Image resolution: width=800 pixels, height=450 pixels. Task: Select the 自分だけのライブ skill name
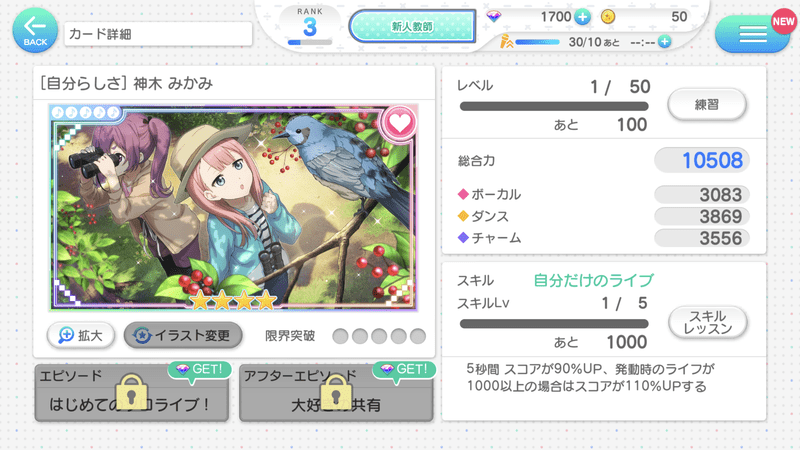593,280
